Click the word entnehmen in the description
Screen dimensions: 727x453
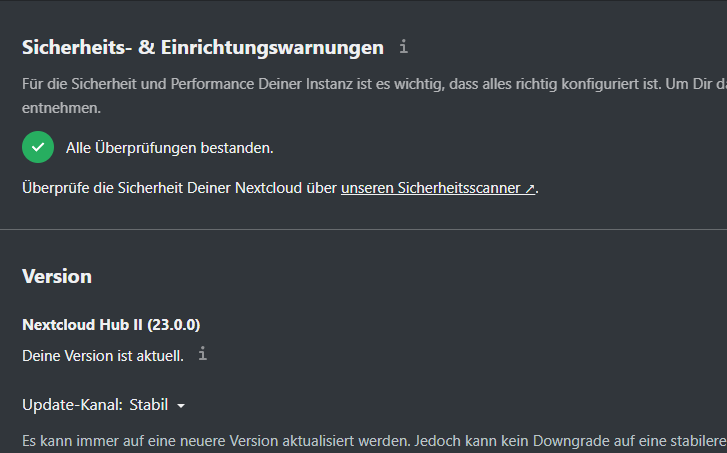61,108
